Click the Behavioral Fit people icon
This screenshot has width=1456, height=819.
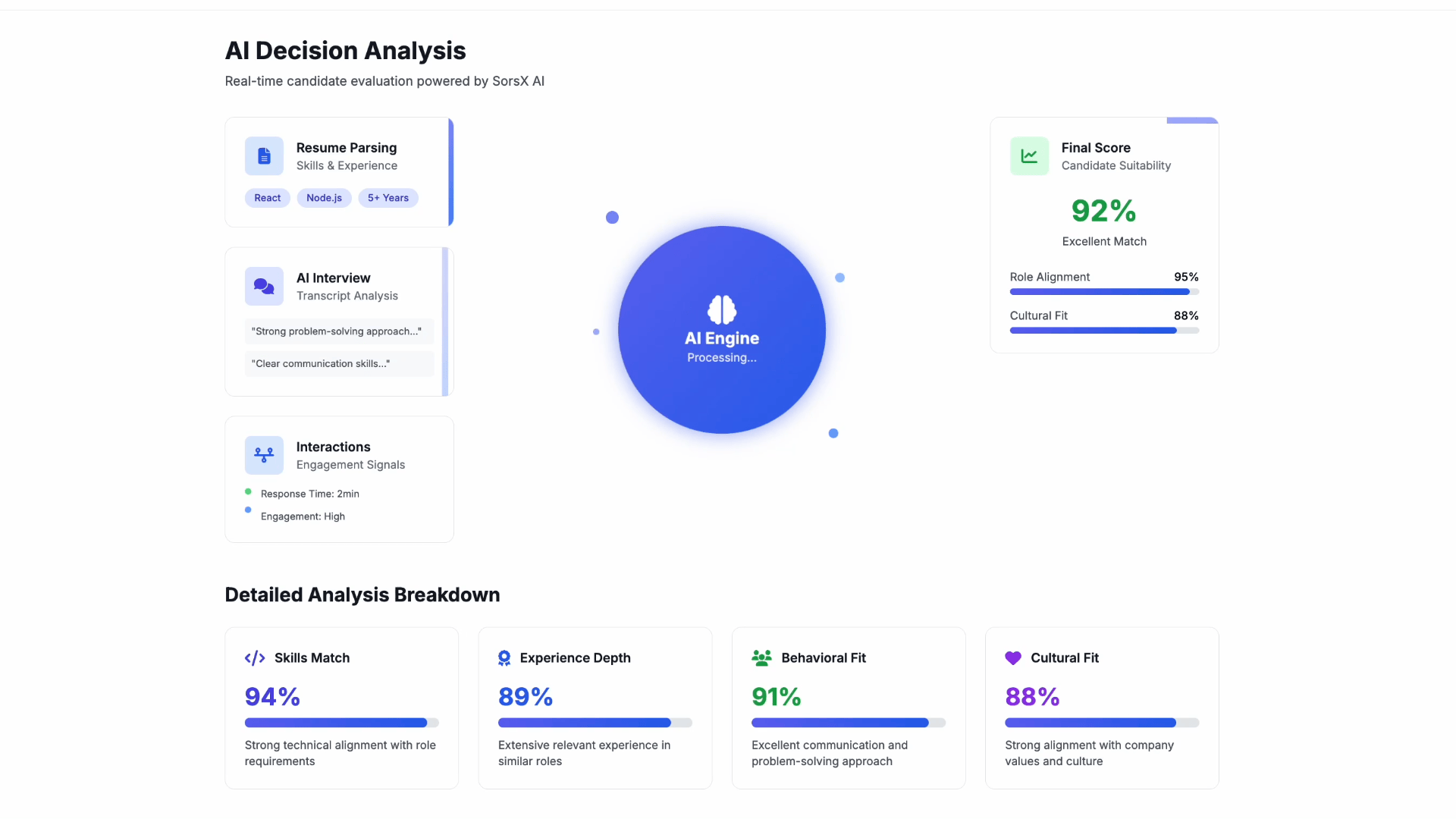(x=761, y=658)
